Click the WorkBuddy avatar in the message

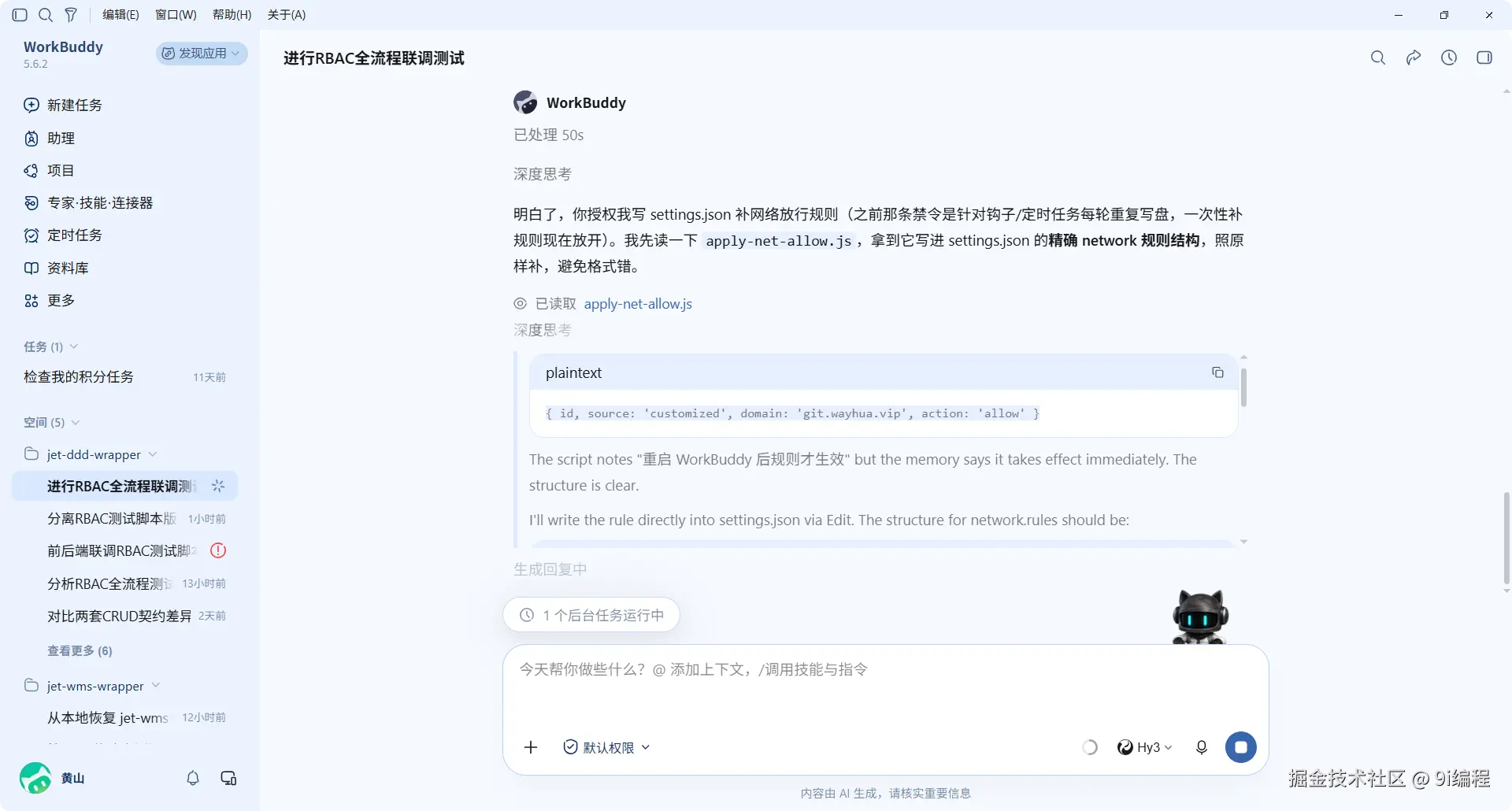[525, 102]
